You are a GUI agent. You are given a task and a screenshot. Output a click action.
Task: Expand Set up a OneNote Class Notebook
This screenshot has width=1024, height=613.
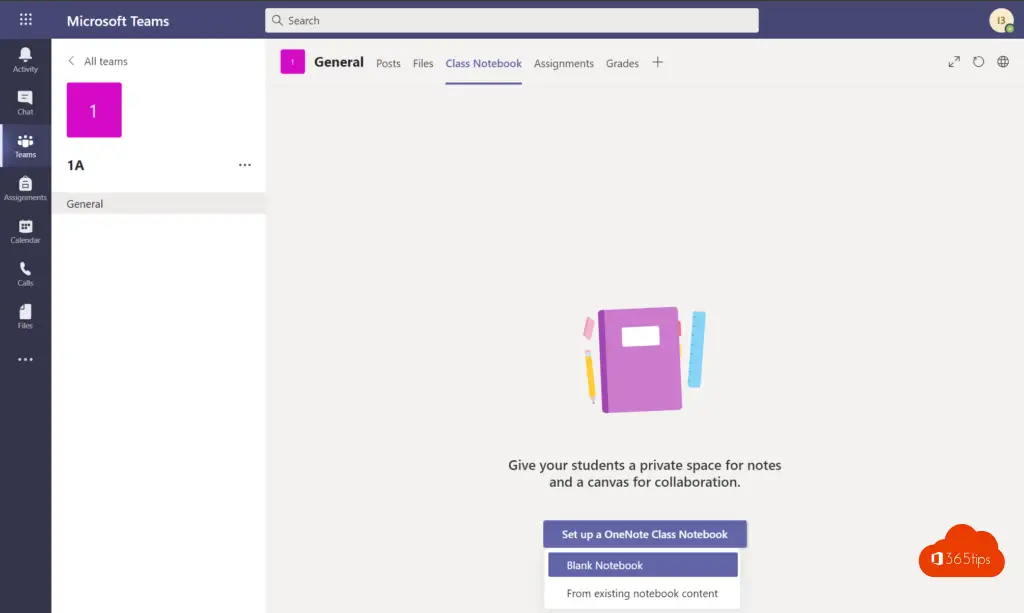click(644, 534)
